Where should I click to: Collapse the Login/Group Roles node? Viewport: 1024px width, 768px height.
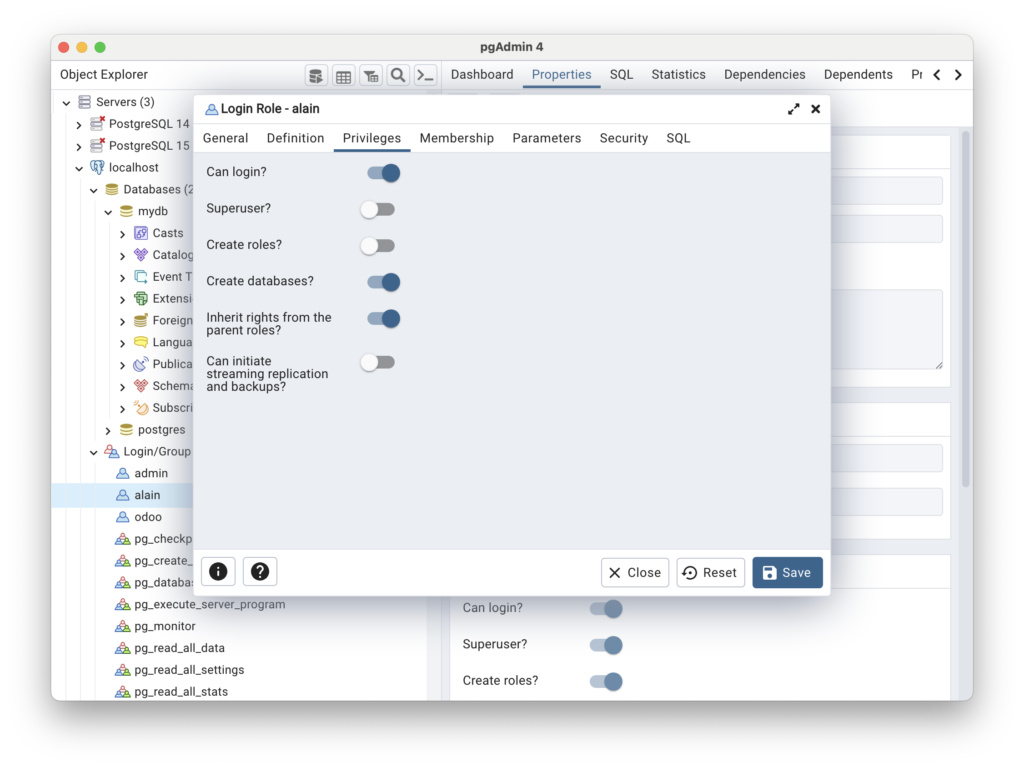click(x=93, y=452)
